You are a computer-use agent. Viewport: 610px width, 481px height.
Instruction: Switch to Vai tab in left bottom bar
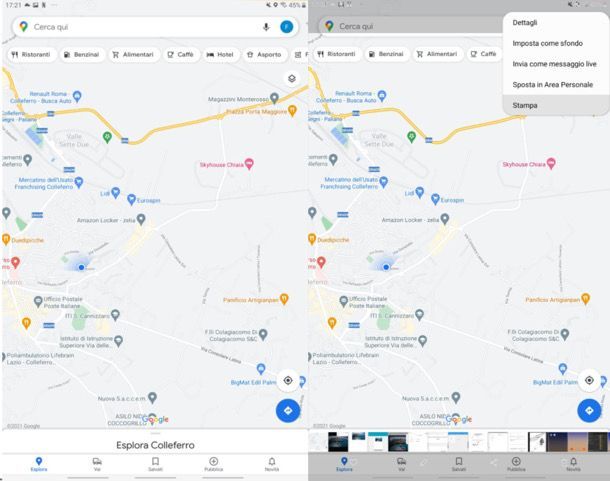(97, 464)
